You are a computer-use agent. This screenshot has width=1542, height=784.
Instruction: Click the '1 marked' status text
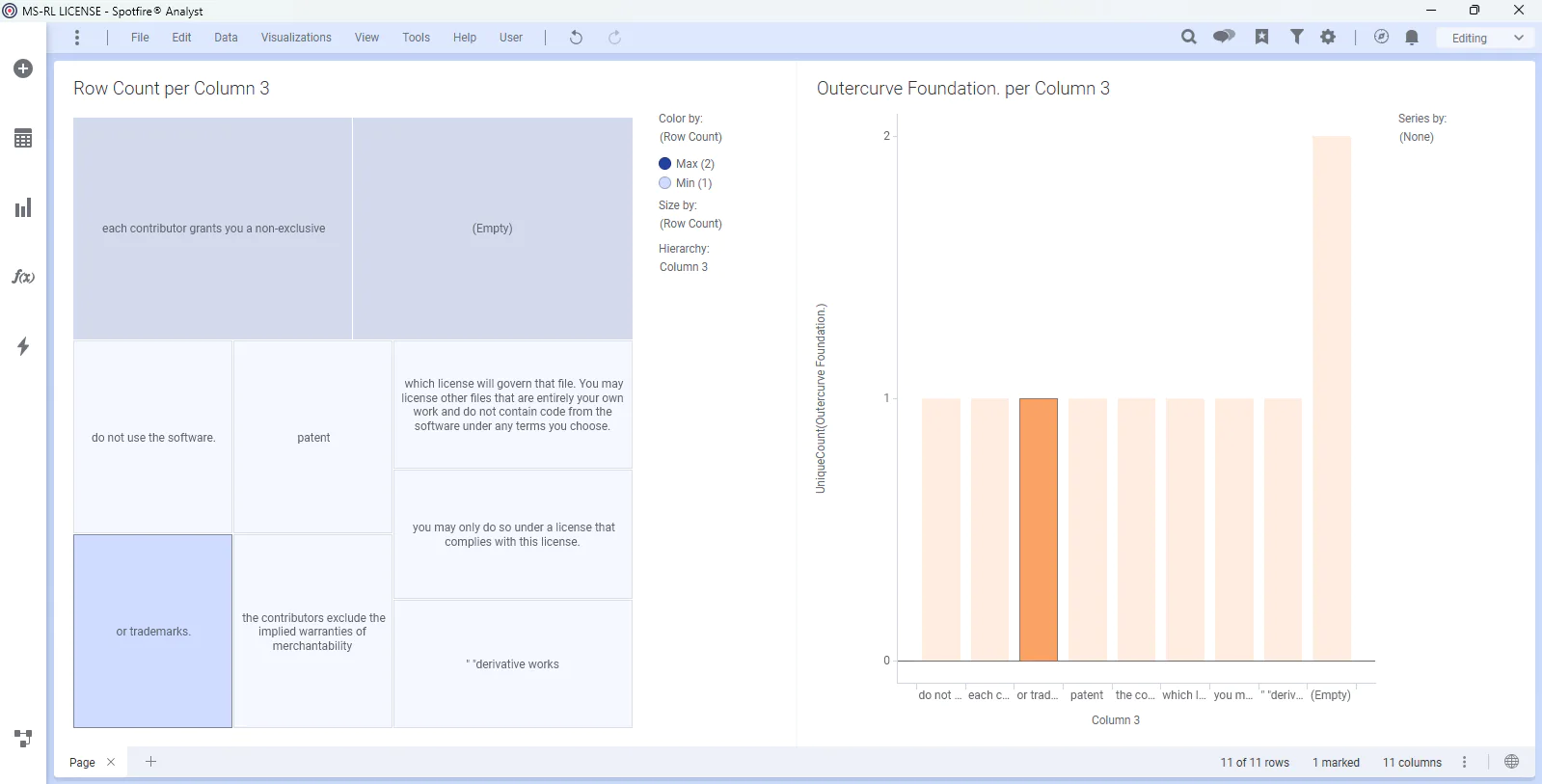coord(1336,762)
